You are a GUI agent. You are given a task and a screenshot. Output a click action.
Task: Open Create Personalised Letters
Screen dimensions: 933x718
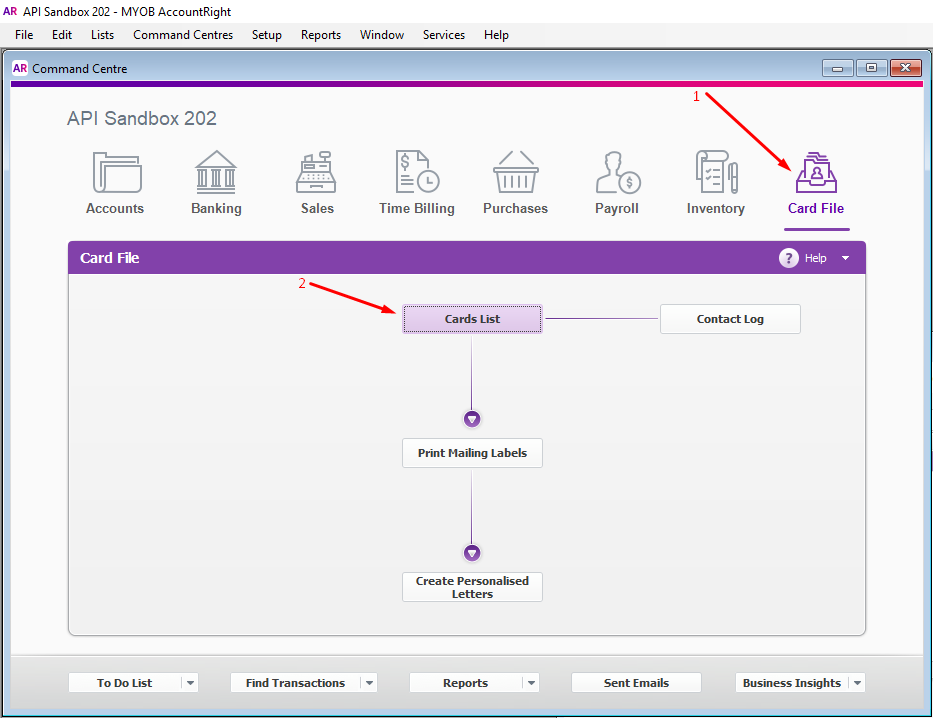[472, 587]
